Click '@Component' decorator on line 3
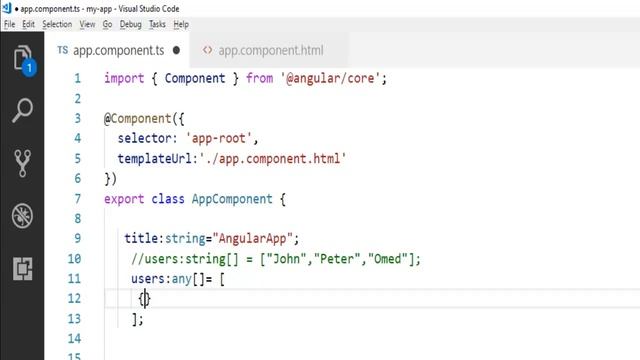The width and height of the screenshot is (640, 360). tap(138, 118)
